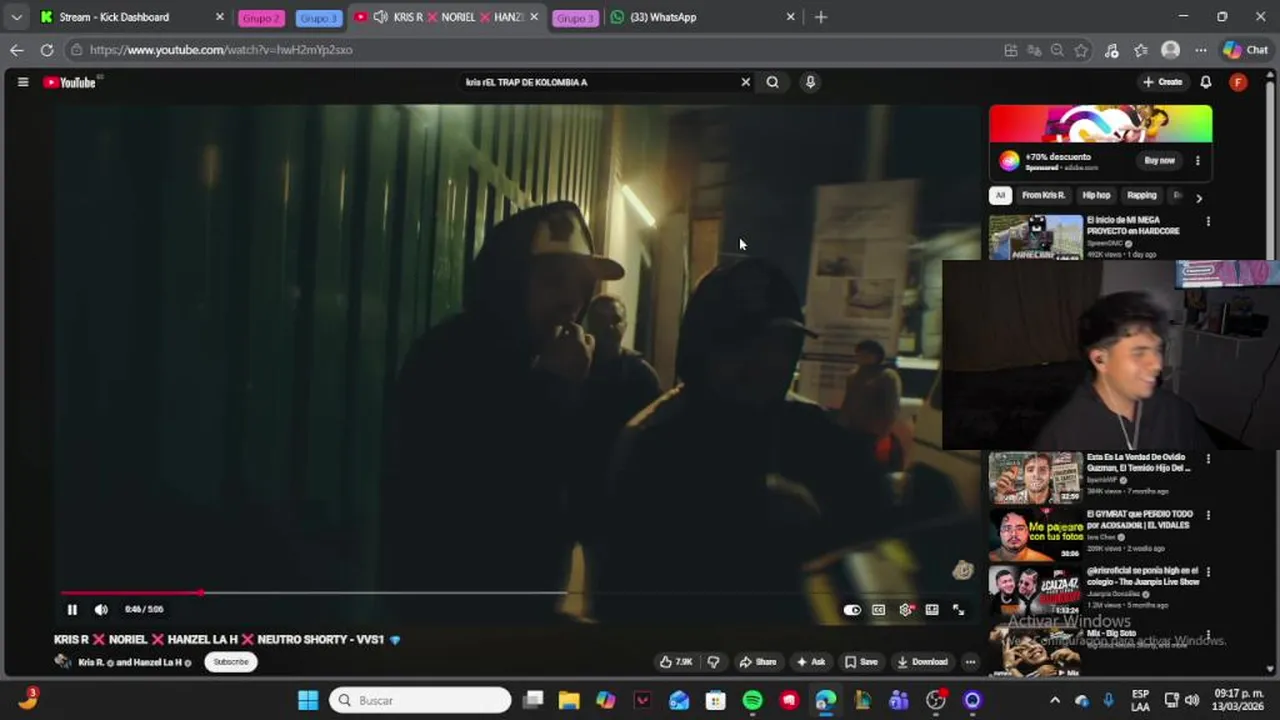
Task: Turn on subtitles with the CC button
Action: click(878, 610)
